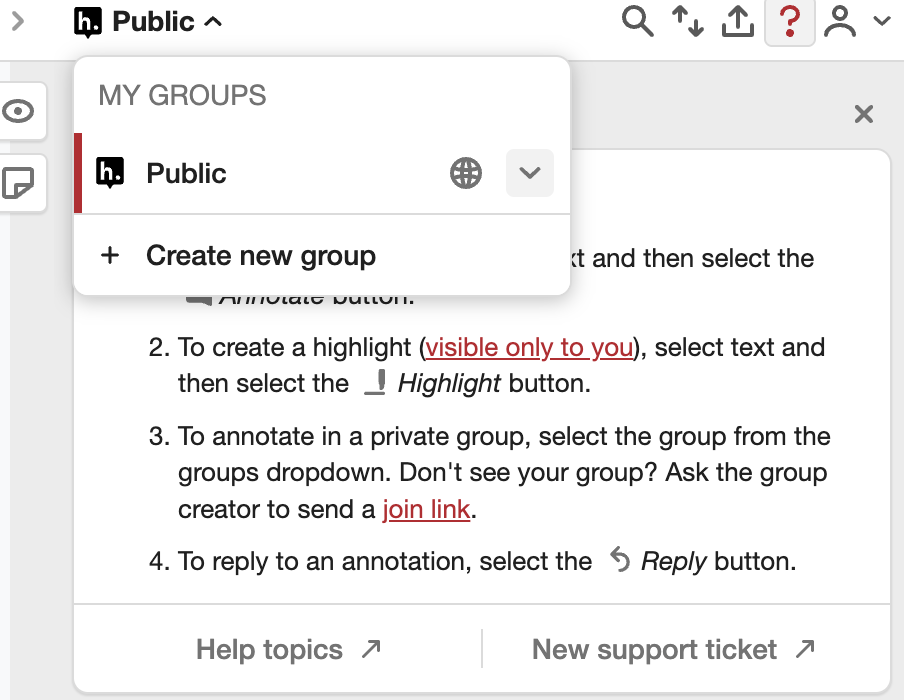Open the red Help panel icon
The height and width of the screenshot is (700, 904).
click(x=789, y=21)
